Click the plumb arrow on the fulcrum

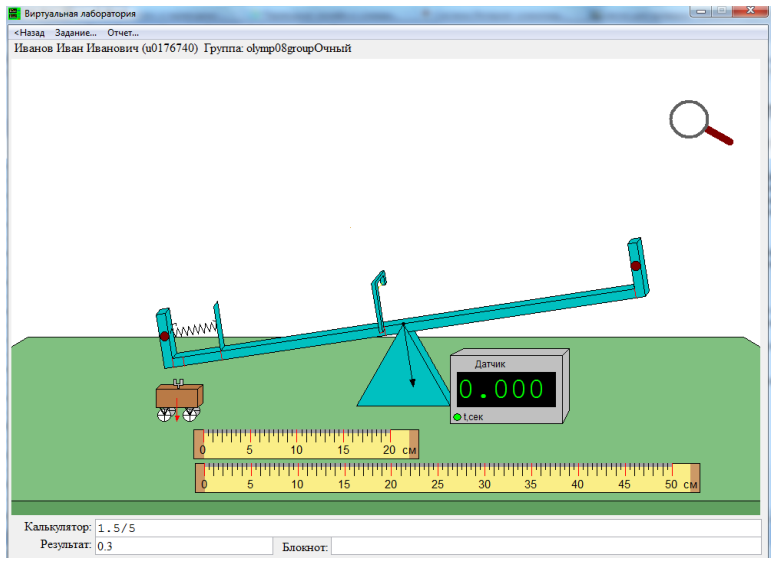pos(409,355)
